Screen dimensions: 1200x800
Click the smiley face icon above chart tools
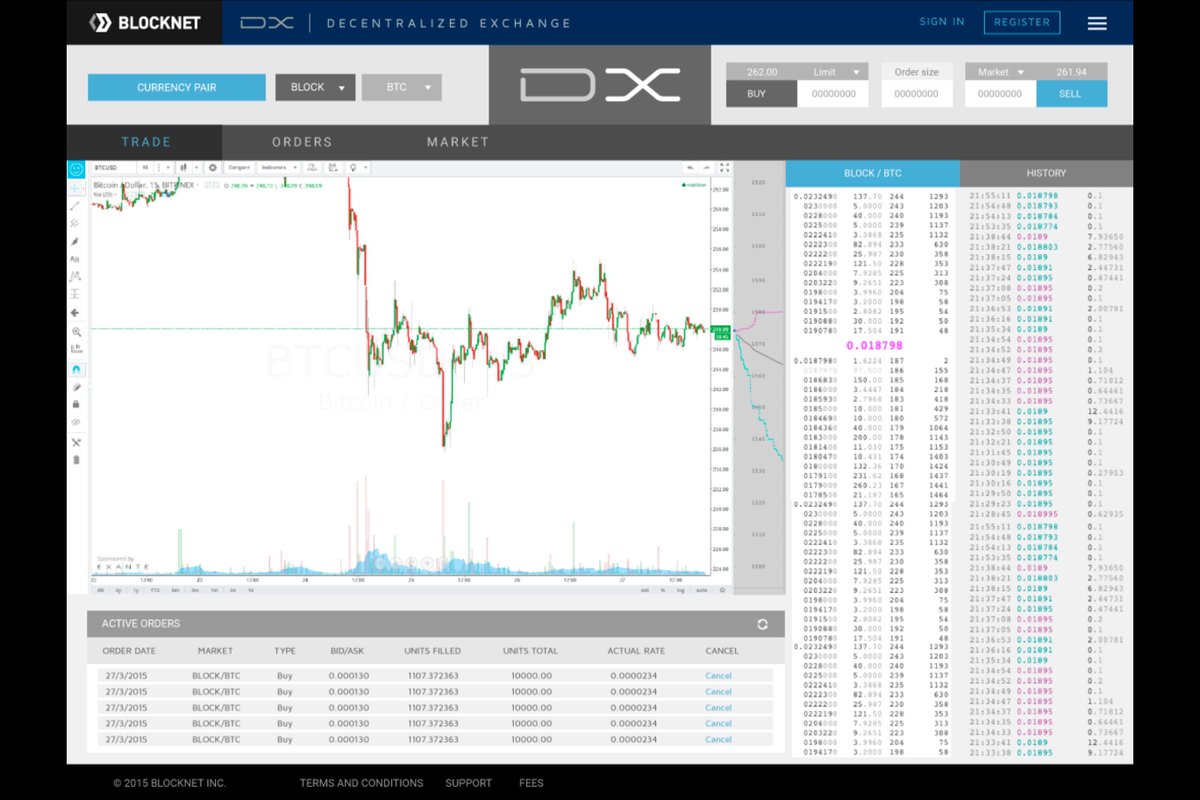[76, 169]
